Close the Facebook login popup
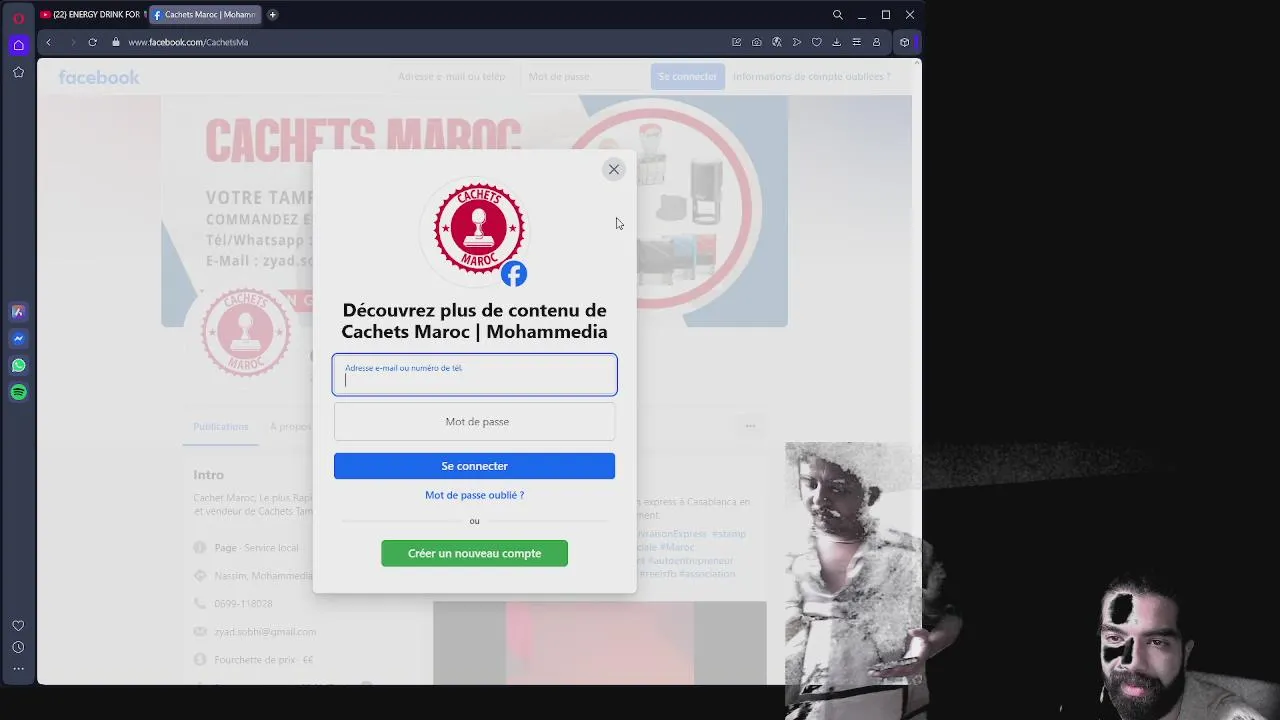The image size is (1280, 720). coord(614,169)
